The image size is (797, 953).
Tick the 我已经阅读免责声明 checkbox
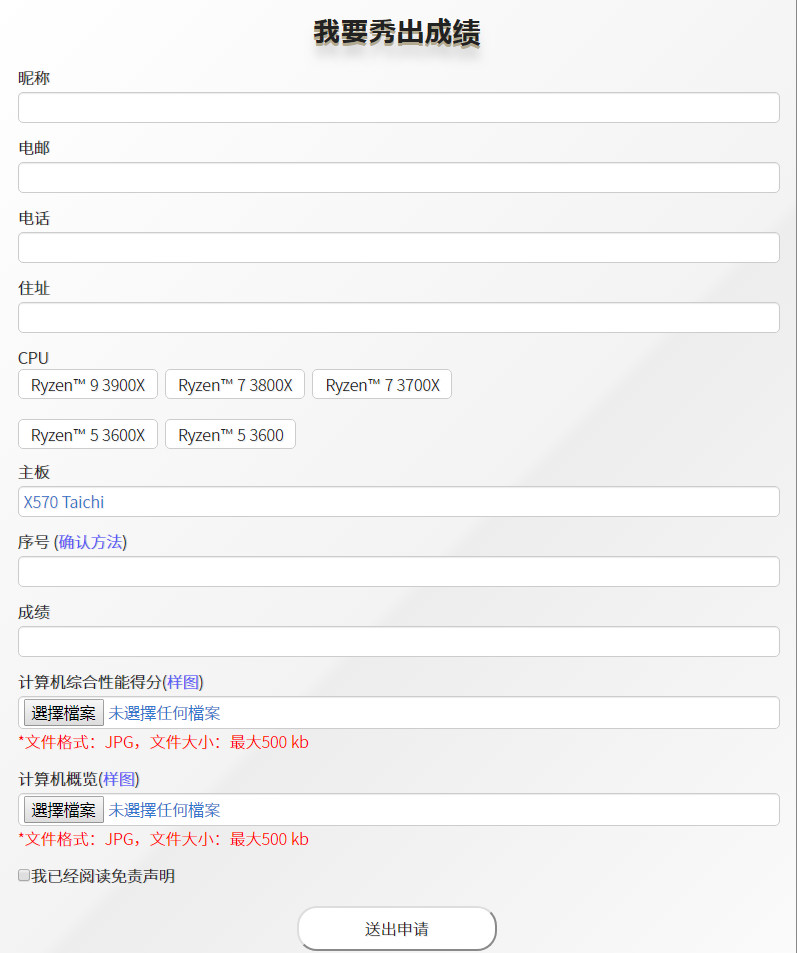click(x=24, y=876)
